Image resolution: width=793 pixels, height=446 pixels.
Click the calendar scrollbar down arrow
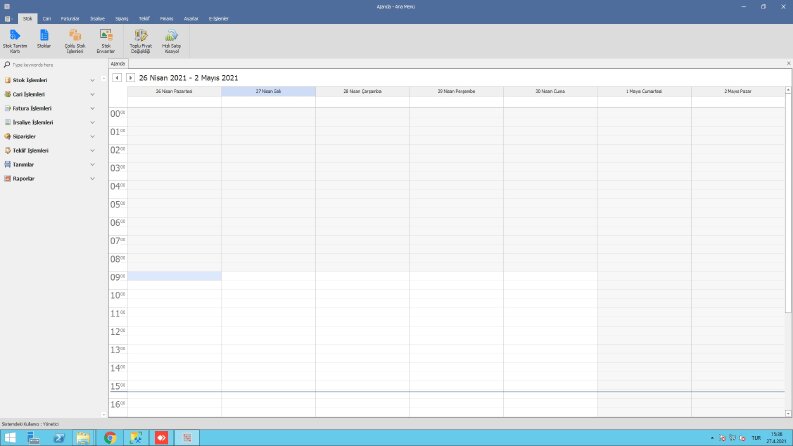(x=788, y=414)
